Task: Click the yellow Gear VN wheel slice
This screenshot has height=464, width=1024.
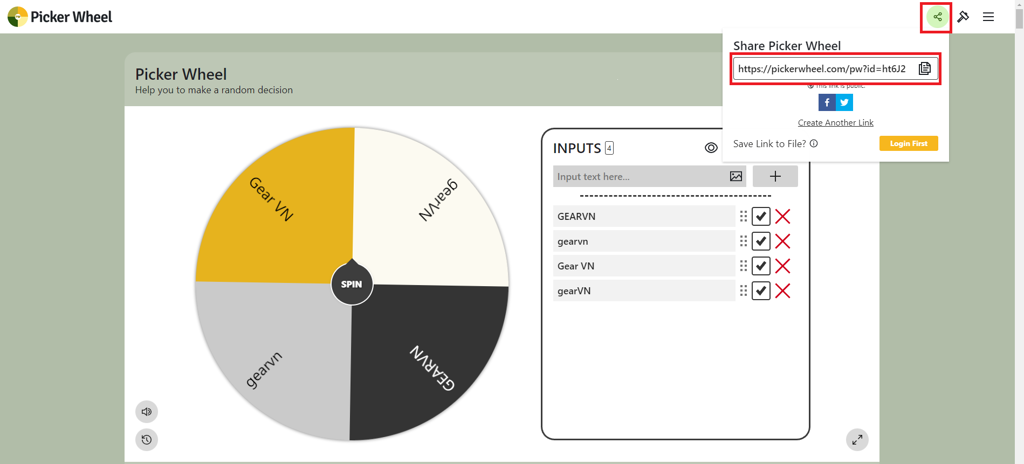Action: [274, 205]
